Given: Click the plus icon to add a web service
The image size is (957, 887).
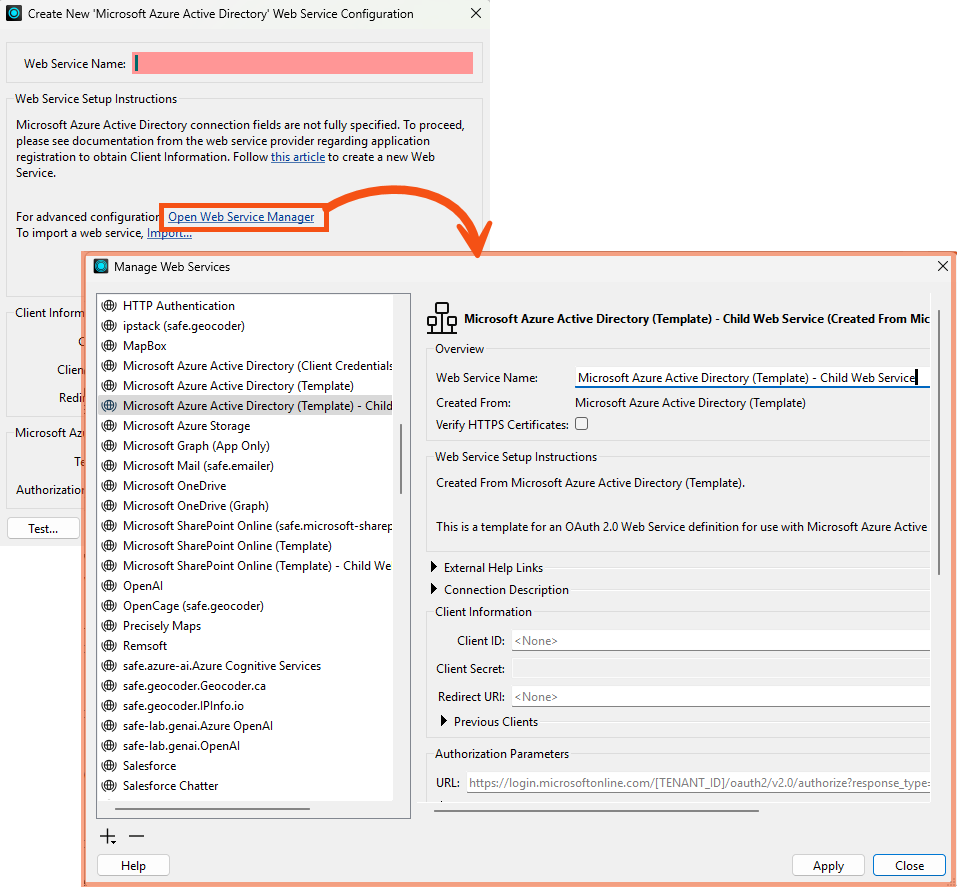Looking at the screenshot, I should (x=107, y=836).
